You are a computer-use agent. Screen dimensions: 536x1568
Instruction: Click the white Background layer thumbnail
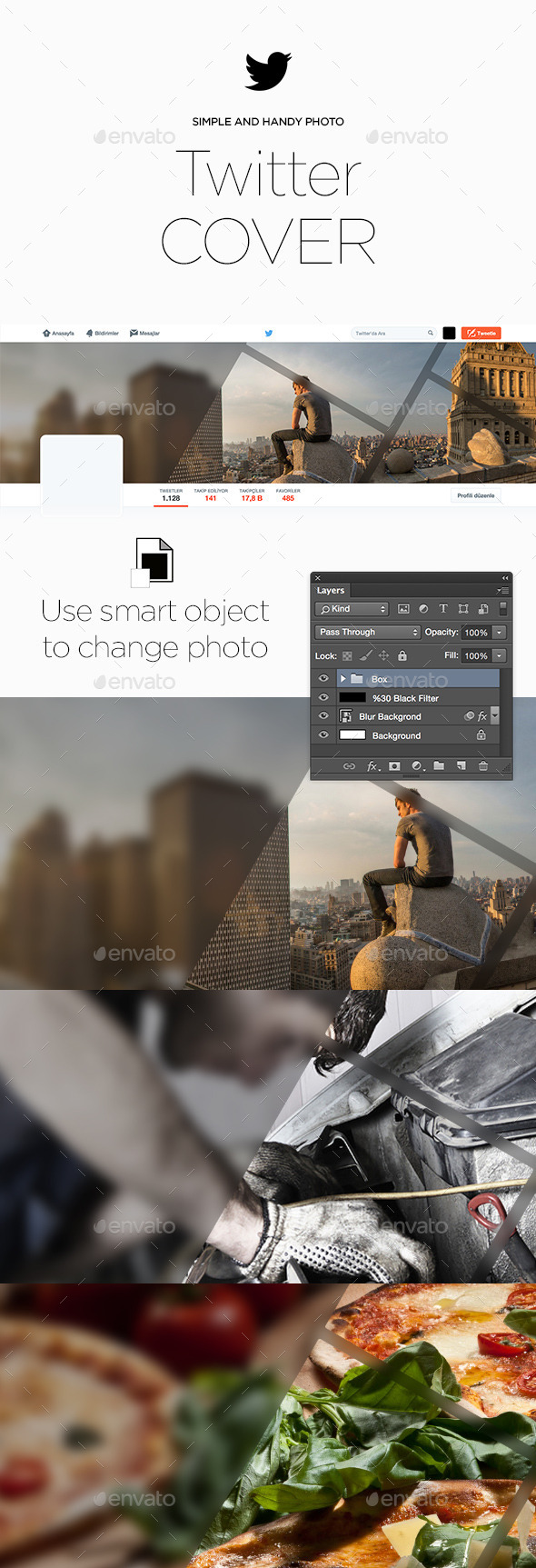click(x=352, y=735)
